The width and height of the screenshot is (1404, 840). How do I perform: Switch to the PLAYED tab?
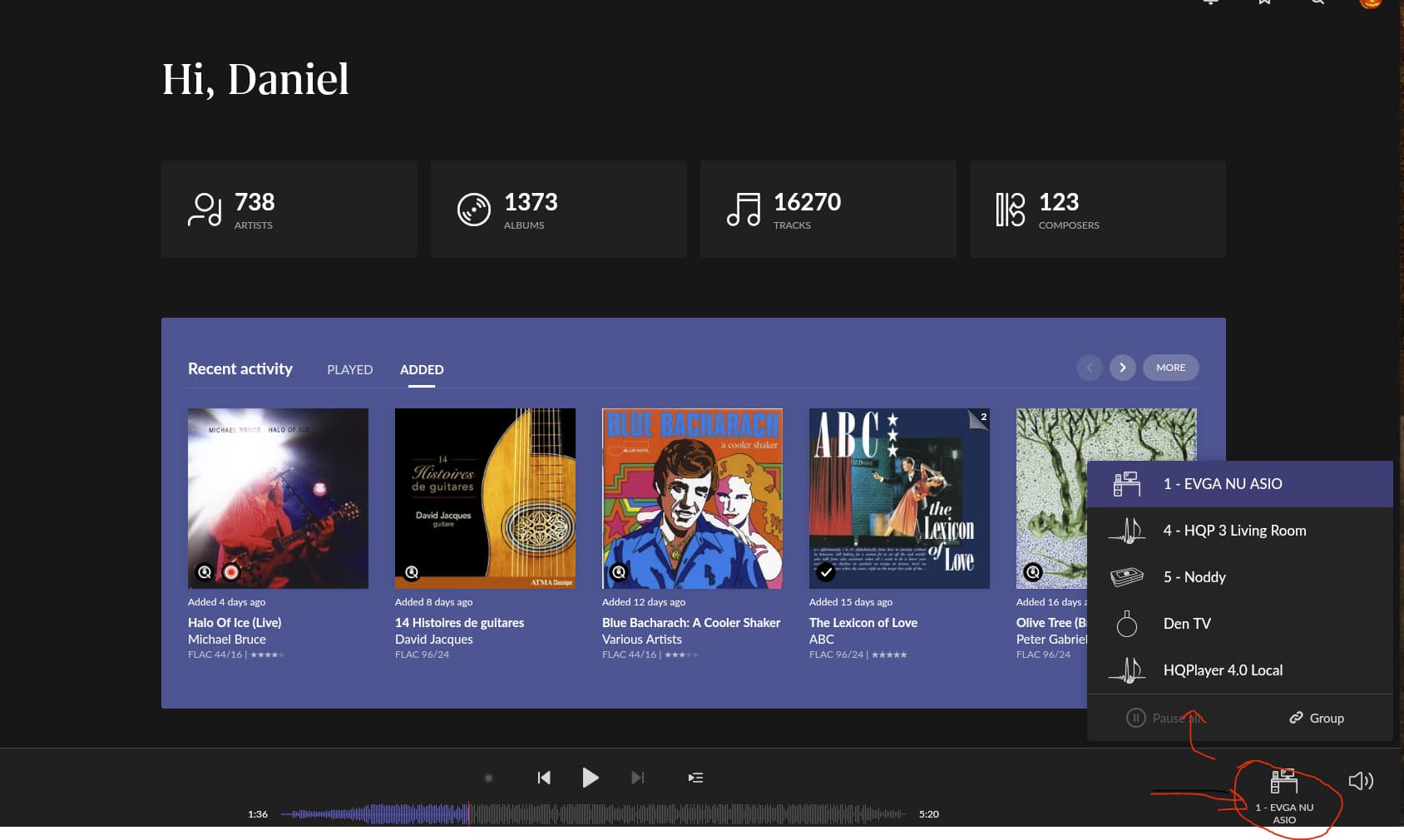[349, 369]
